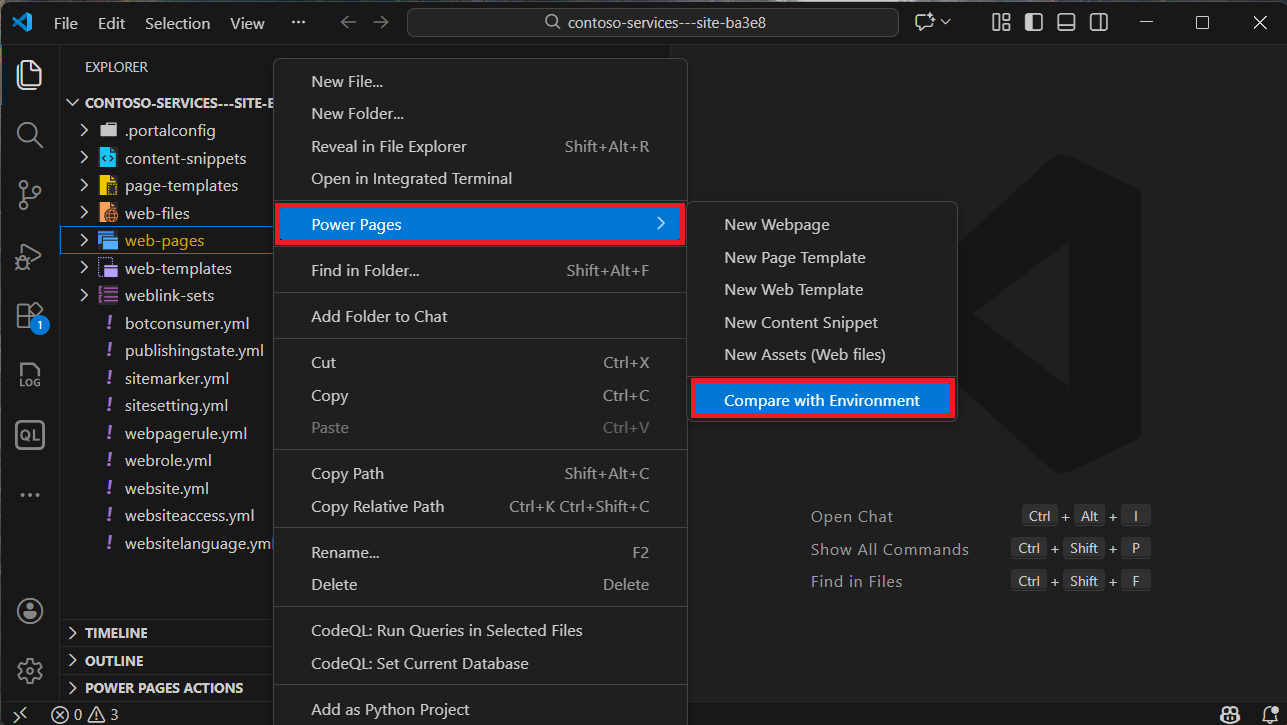Toggle the Primary Side Bar visibility

[1033, 21]
